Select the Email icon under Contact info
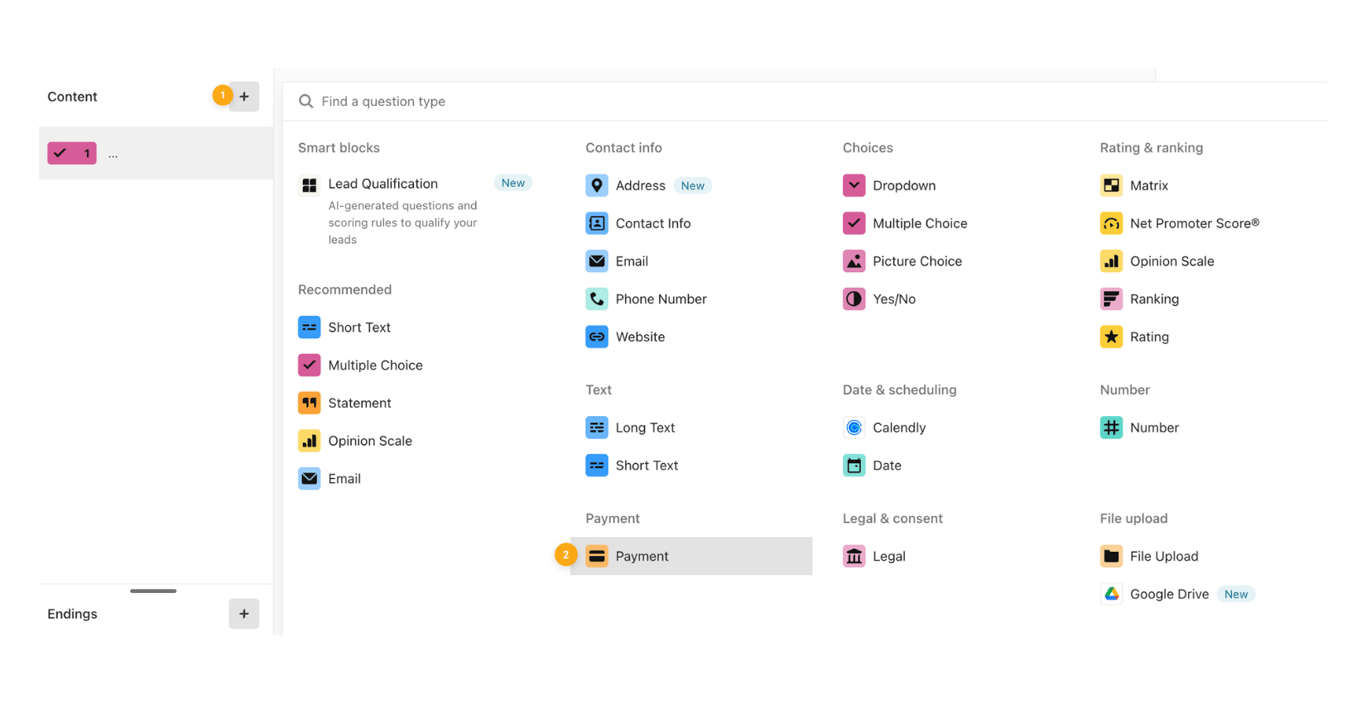Screen dimensions: 1366x703 (597, 261)
